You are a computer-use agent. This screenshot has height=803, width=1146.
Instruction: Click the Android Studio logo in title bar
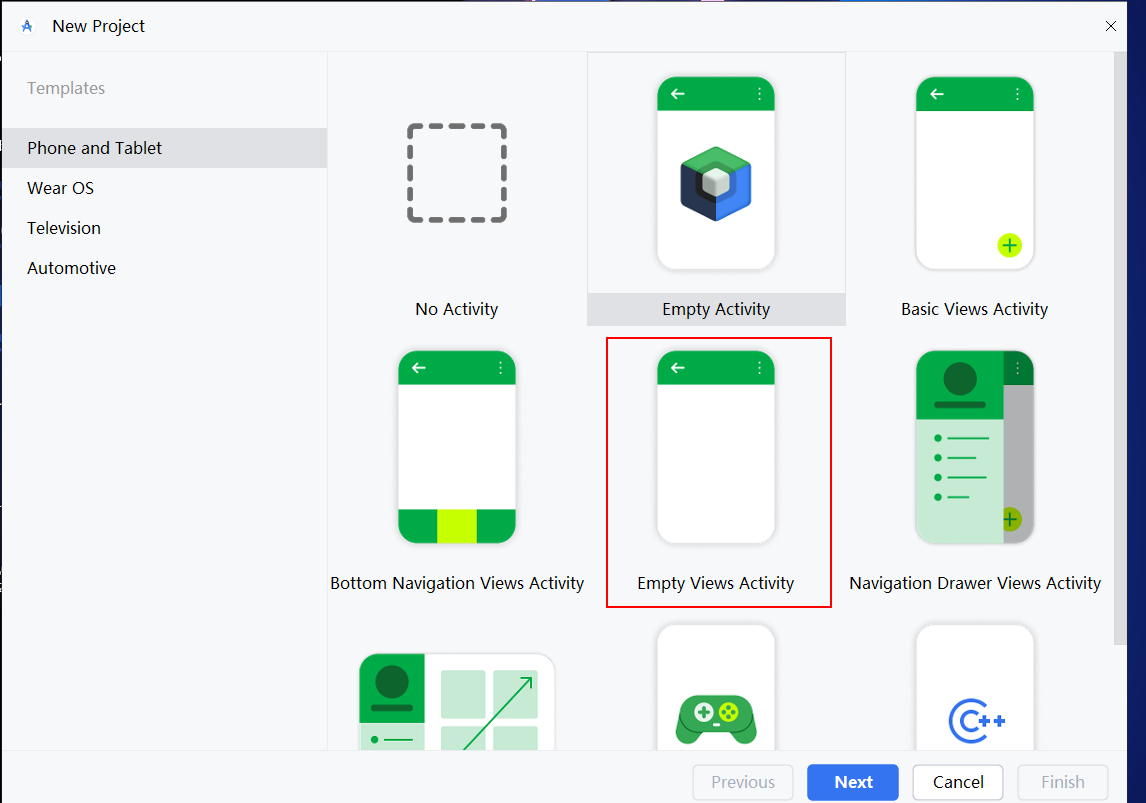[x=27, y=26]
